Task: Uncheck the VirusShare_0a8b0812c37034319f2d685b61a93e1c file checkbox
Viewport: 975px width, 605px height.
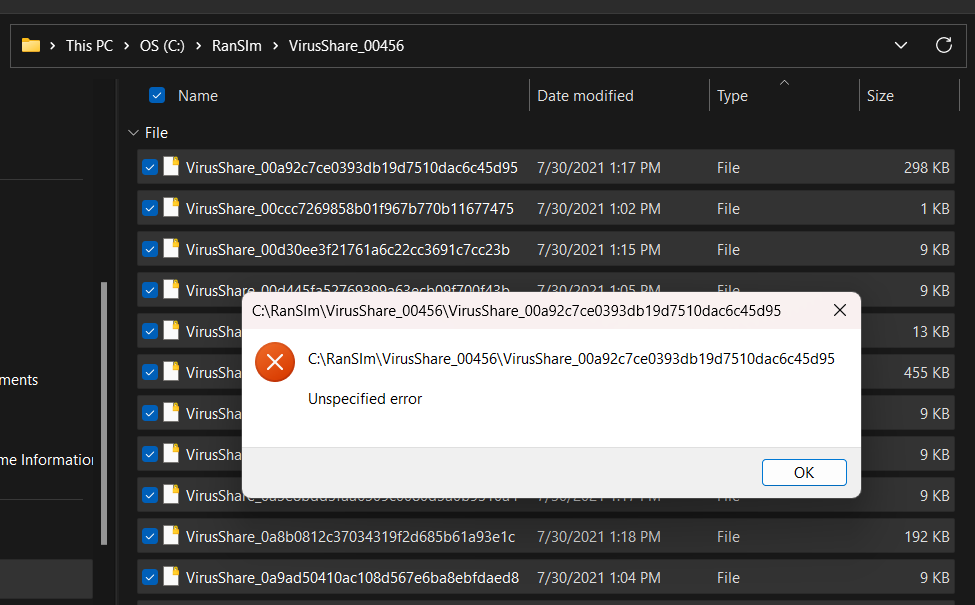Action: (150, 537)
